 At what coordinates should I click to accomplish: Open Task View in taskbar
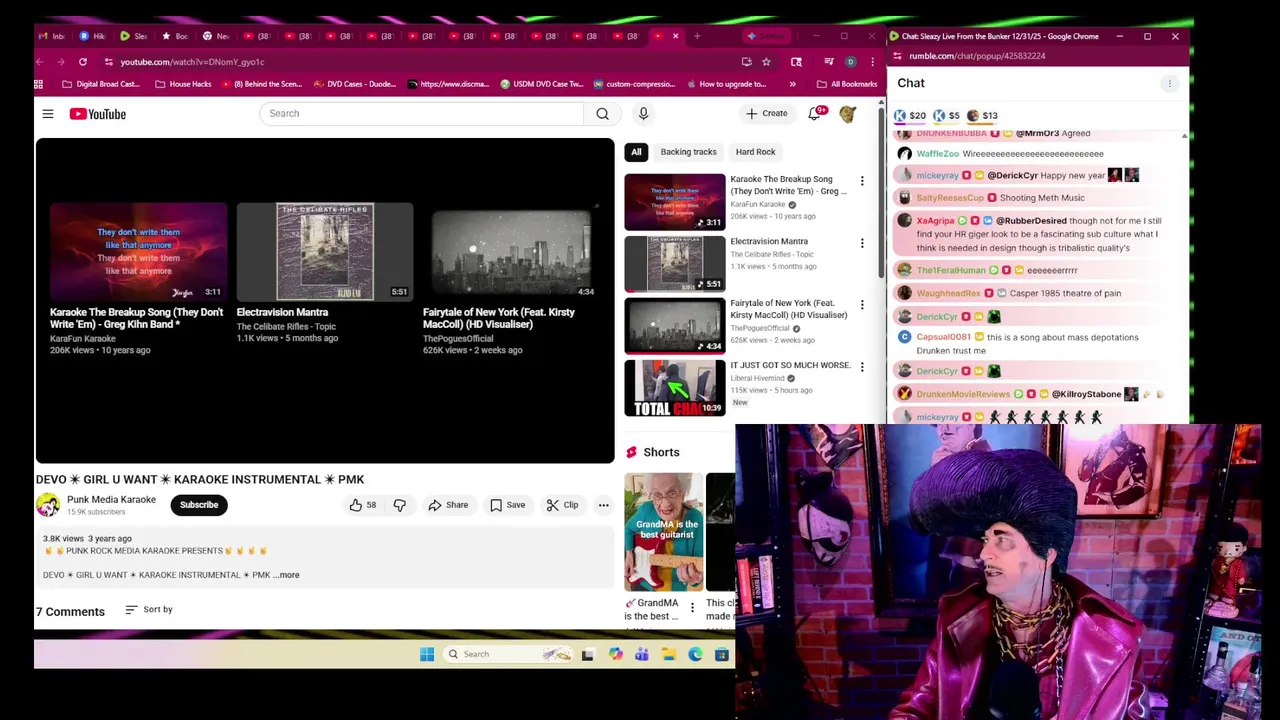tap(588, 654)
